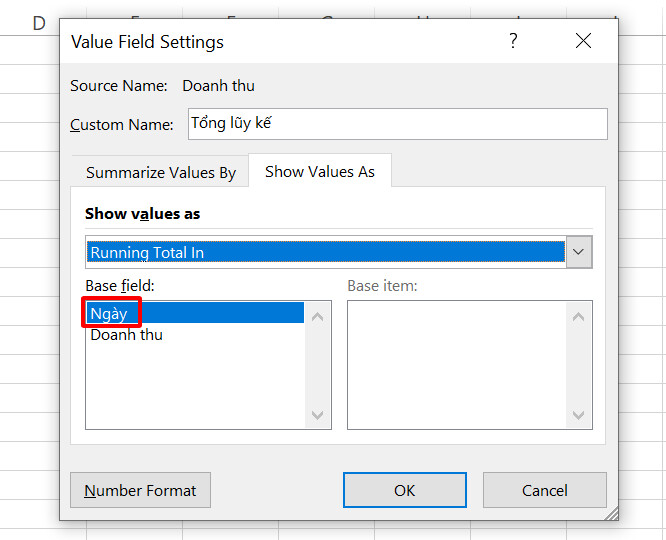The width and height of the screenshot is (666, 540).
Task: Select the Show Values As tab
Action: (319, 172)
